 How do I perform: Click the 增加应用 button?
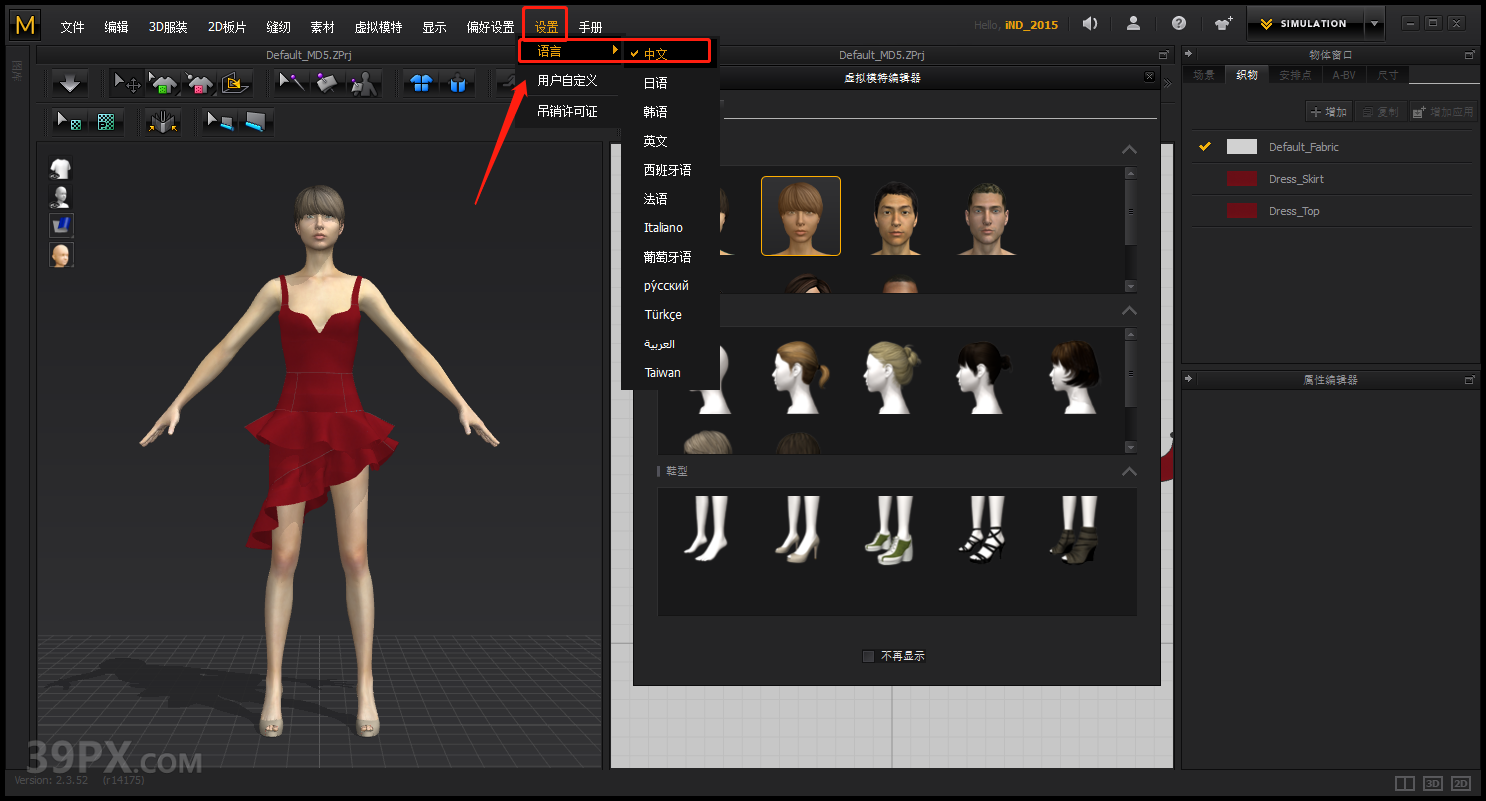(x=1442, y=112)
